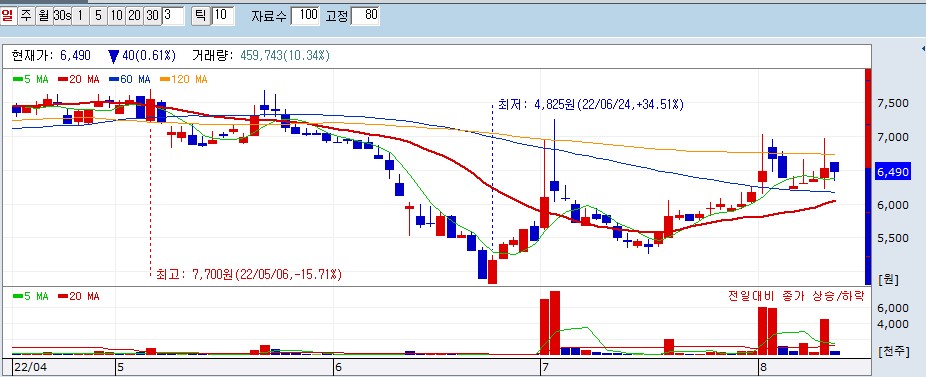Select the 30s seconds interval button
926x377 pixels.
pyautogui.click(x=61, y=15)
